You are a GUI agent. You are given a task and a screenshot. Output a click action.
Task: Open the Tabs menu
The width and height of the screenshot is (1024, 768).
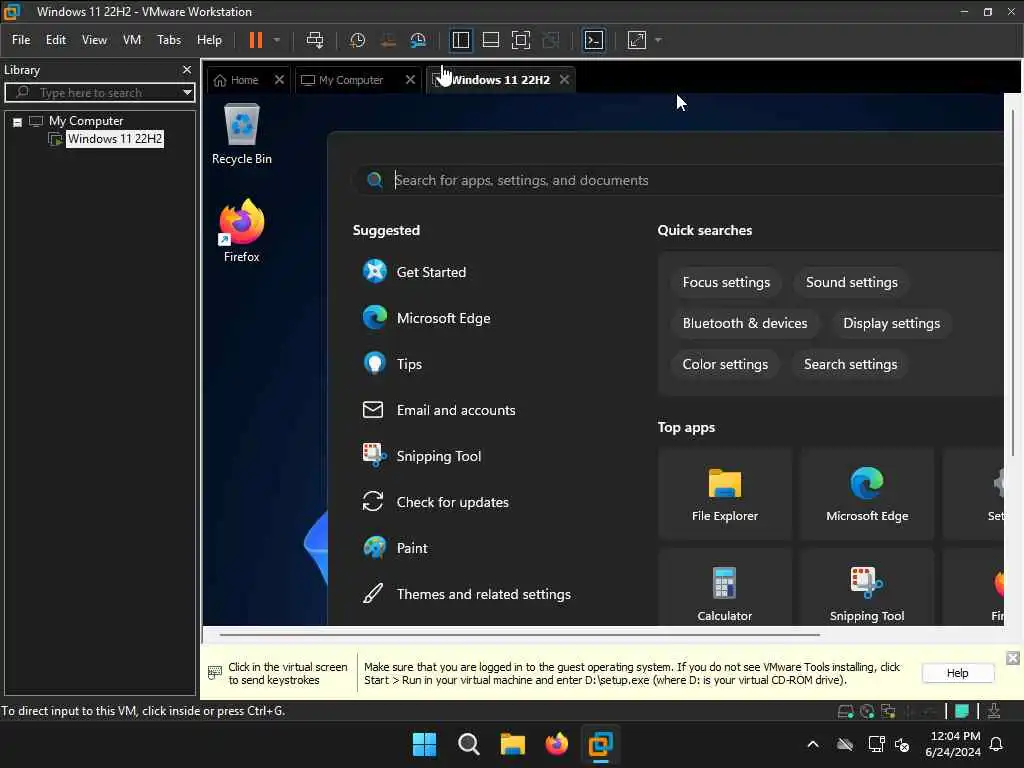point(168,40)
